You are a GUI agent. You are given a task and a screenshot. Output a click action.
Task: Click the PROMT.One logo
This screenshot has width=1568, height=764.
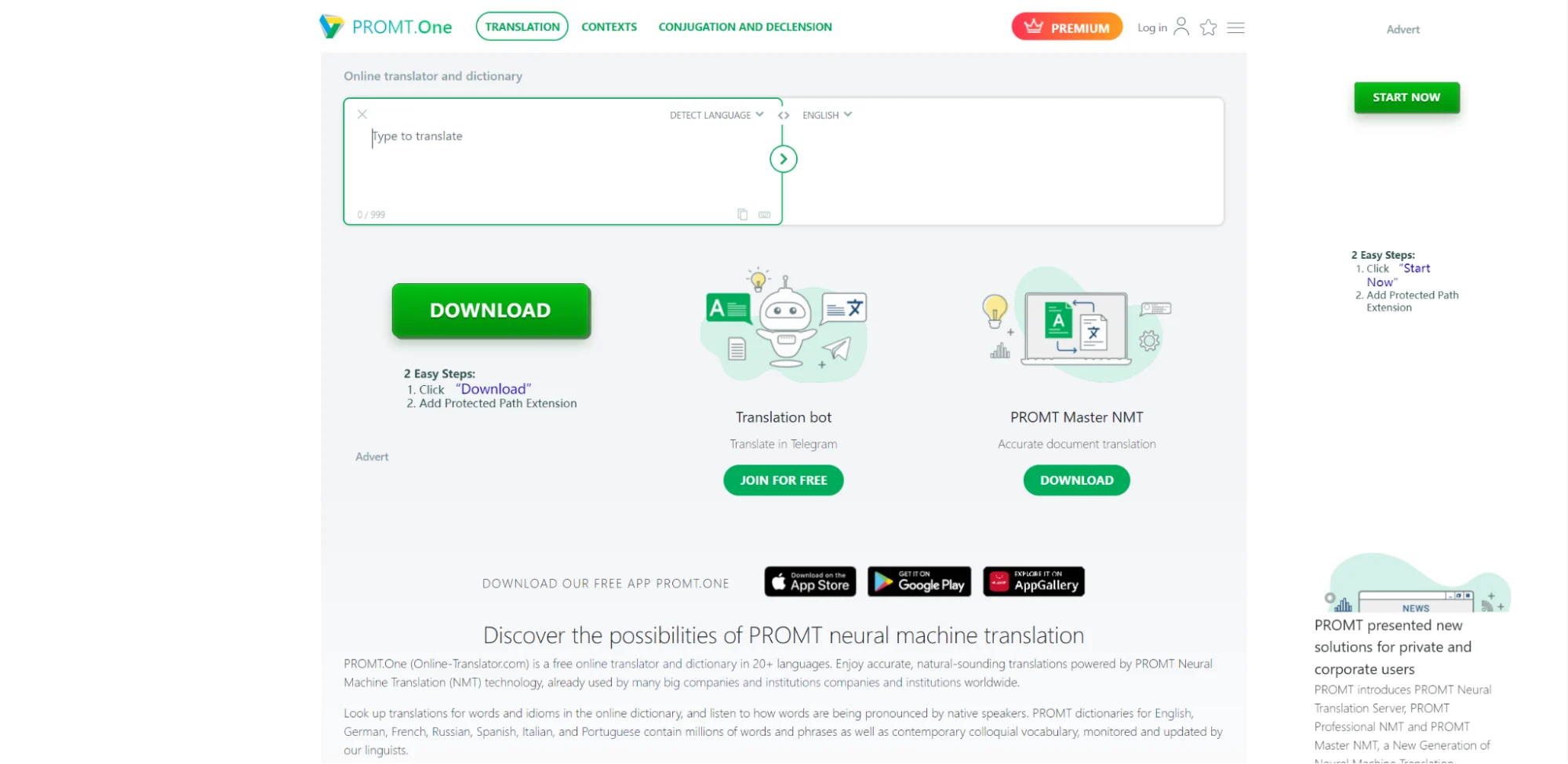point(385,27)
